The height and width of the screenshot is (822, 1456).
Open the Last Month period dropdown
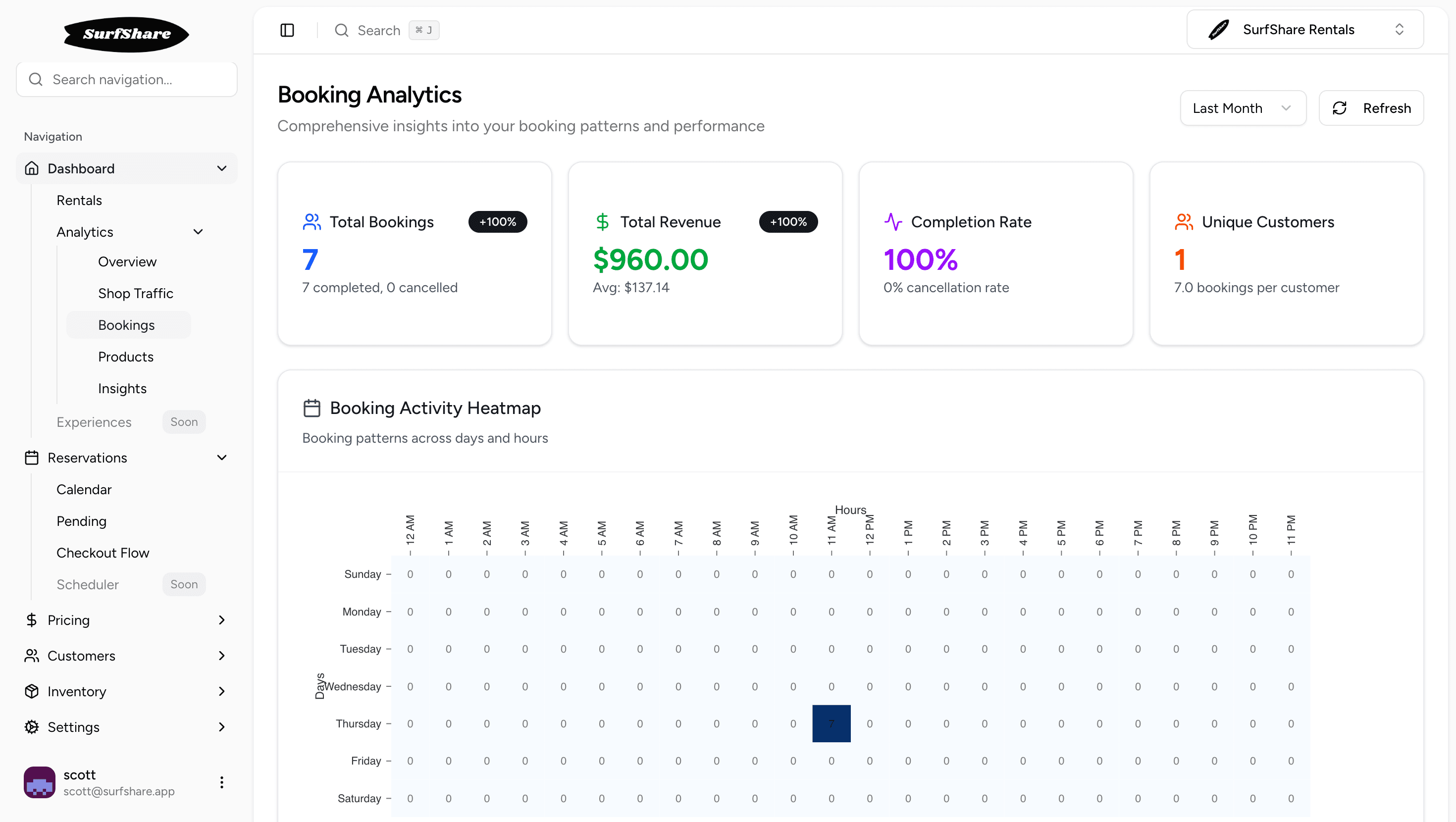(1243, 108)
